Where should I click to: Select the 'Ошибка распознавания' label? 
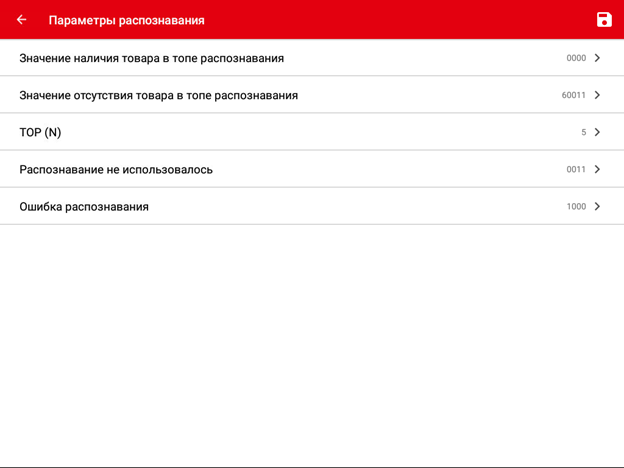(x=84, y=206)
